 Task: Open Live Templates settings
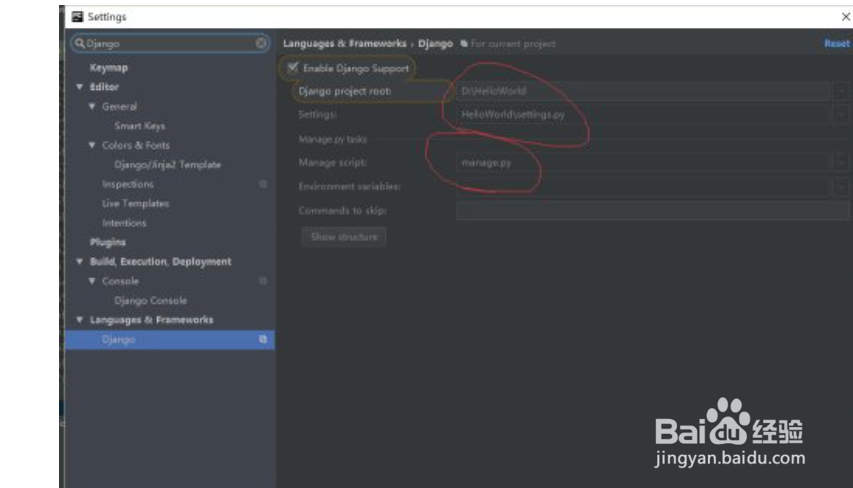pos(135,203)
